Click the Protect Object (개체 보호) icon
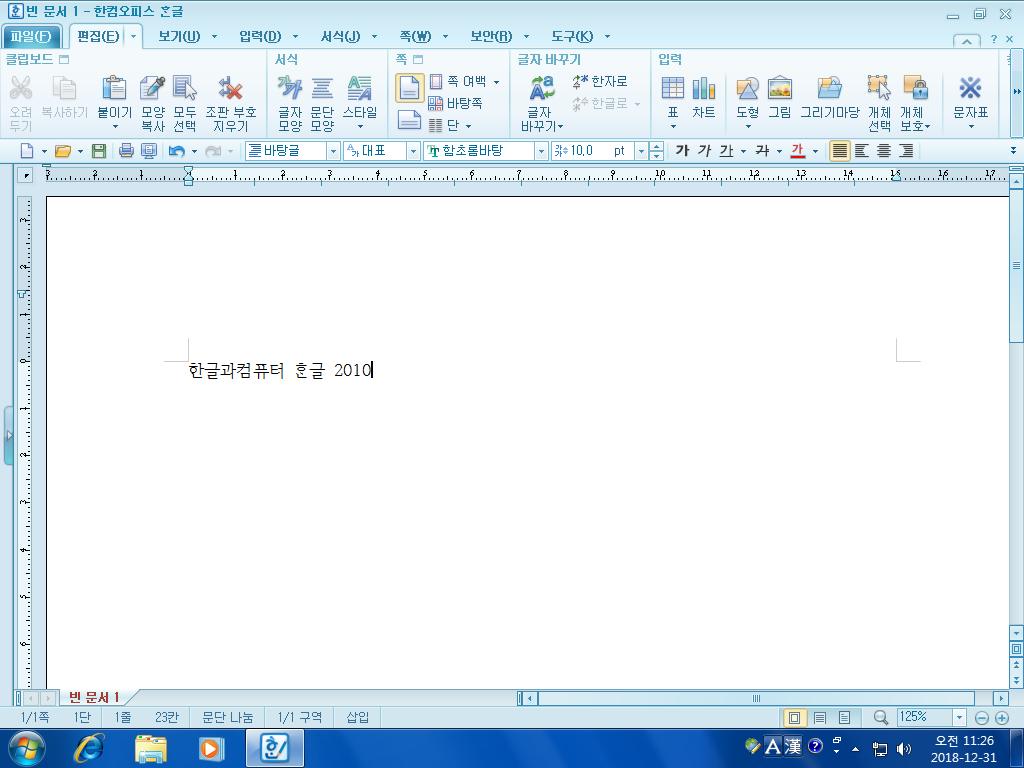The width and height of the screenshot is (1024, 768). click(x=916, y=88)
